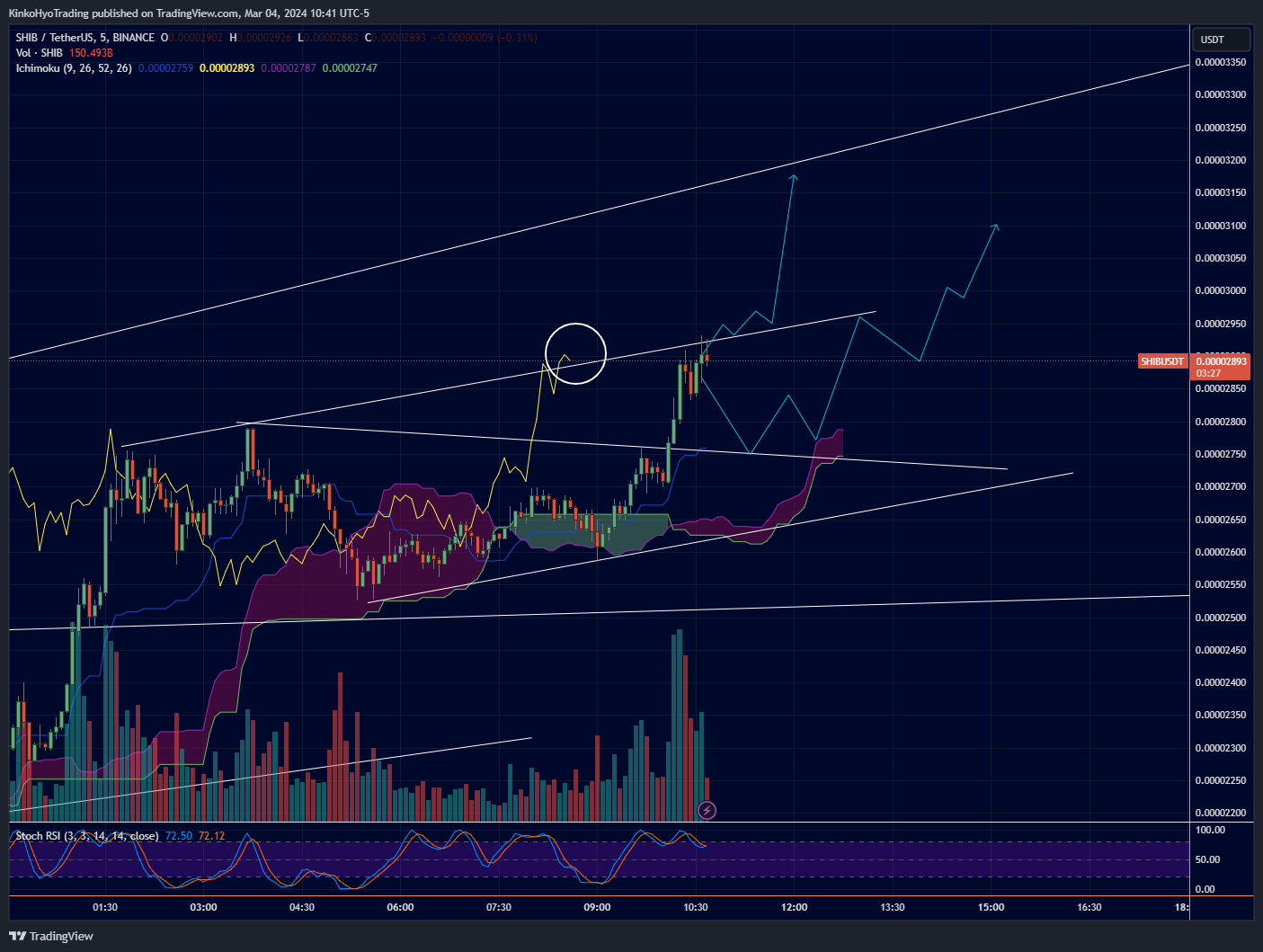Click the Stoch RSI (3, 3, 14, 14, close) label

click(87, 836)
